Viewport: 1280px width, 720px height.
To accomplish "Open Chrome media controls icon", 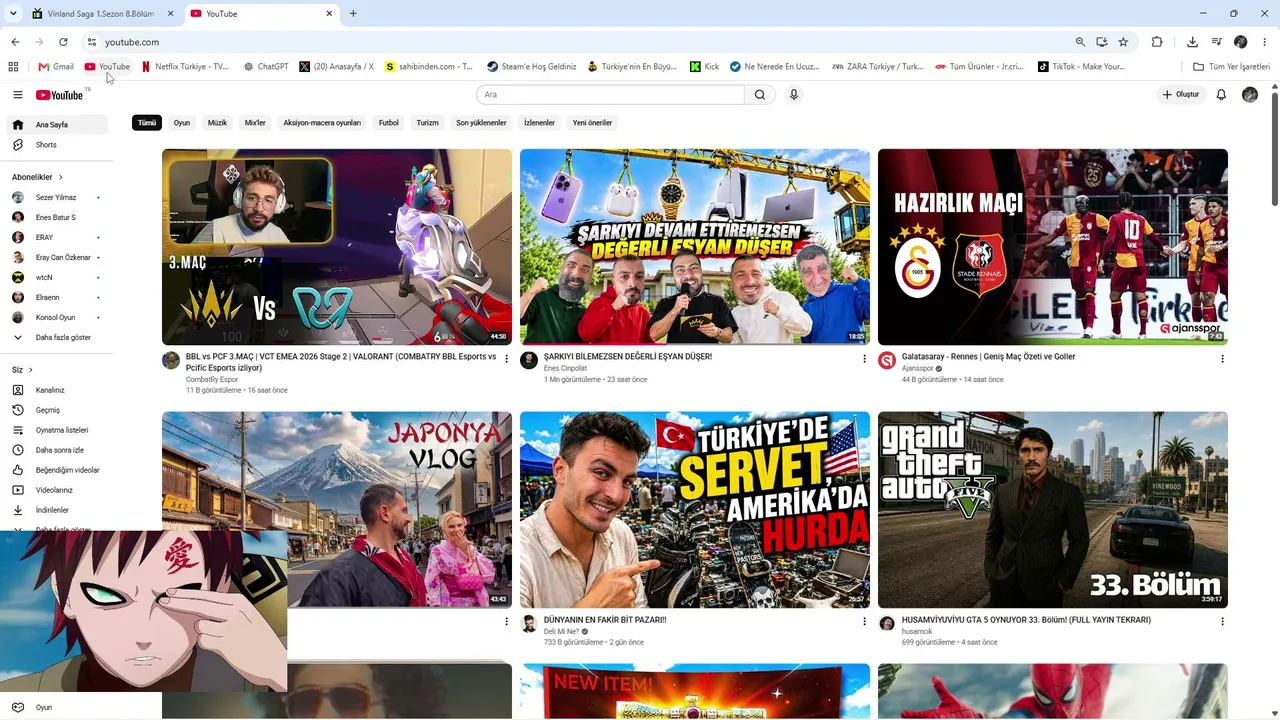I will click(x=1216, y=42).
